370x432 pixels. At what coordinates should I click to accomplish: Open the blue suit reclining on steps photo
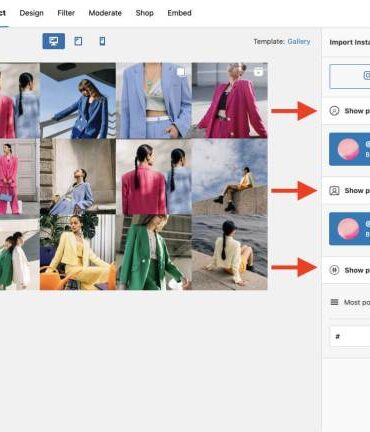tap(78, 177)
